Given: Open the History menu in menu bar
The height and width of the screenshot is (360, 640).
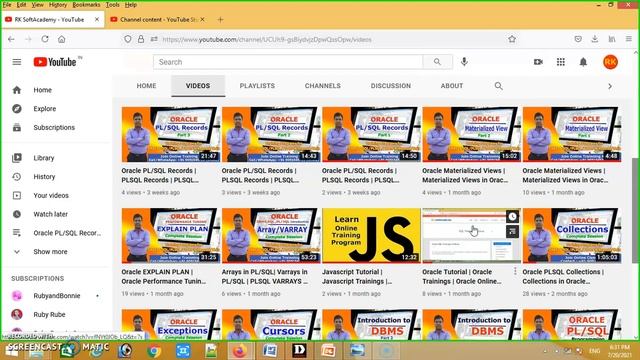Looking at the screenshot, I should coord(58,5).
